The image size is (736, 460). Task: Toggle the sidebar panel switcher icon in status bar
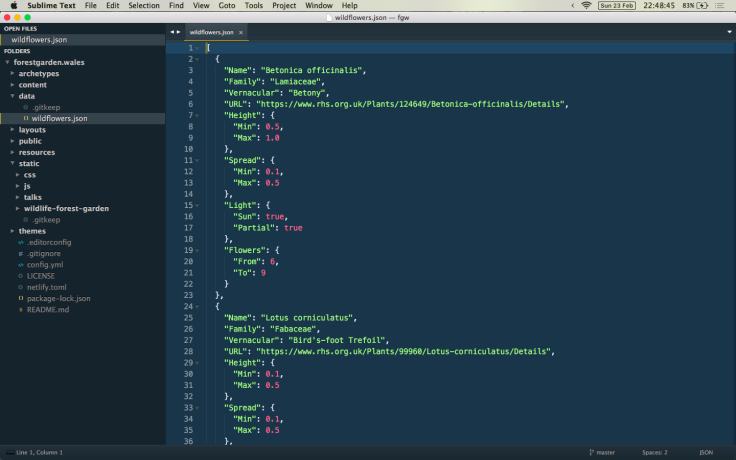[x=10, y=452]
